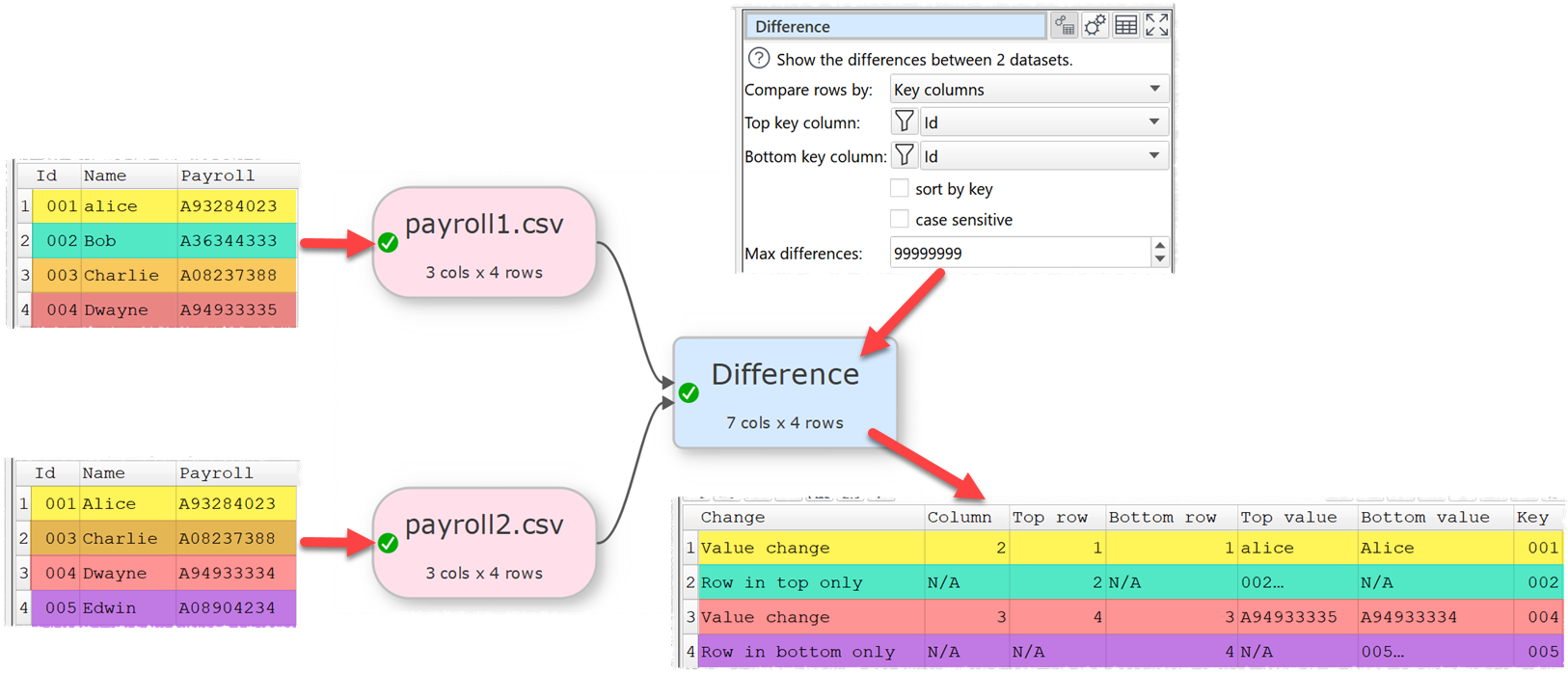Click the Max differences input field
1568x673 pixels.
(1018, 254)
